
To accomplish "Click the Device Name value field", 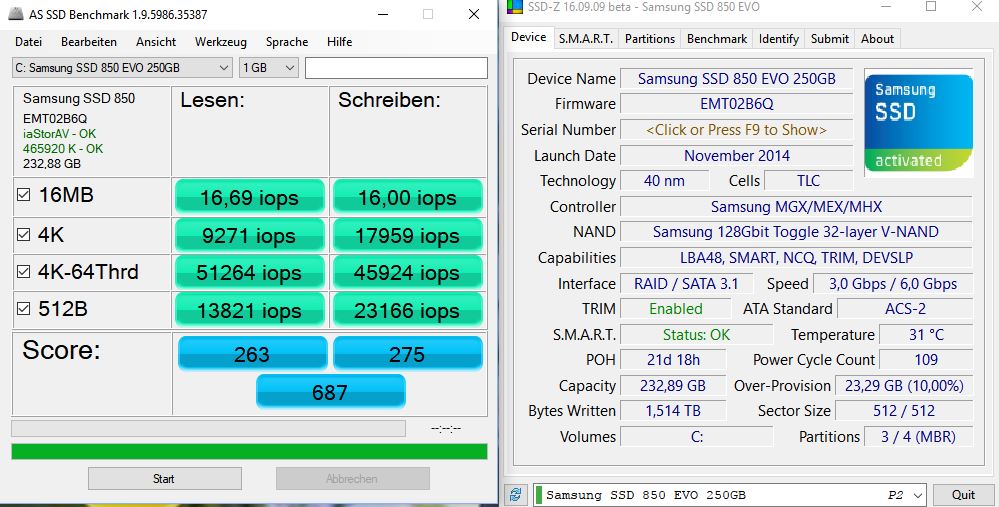I will (x=737, y=78).
